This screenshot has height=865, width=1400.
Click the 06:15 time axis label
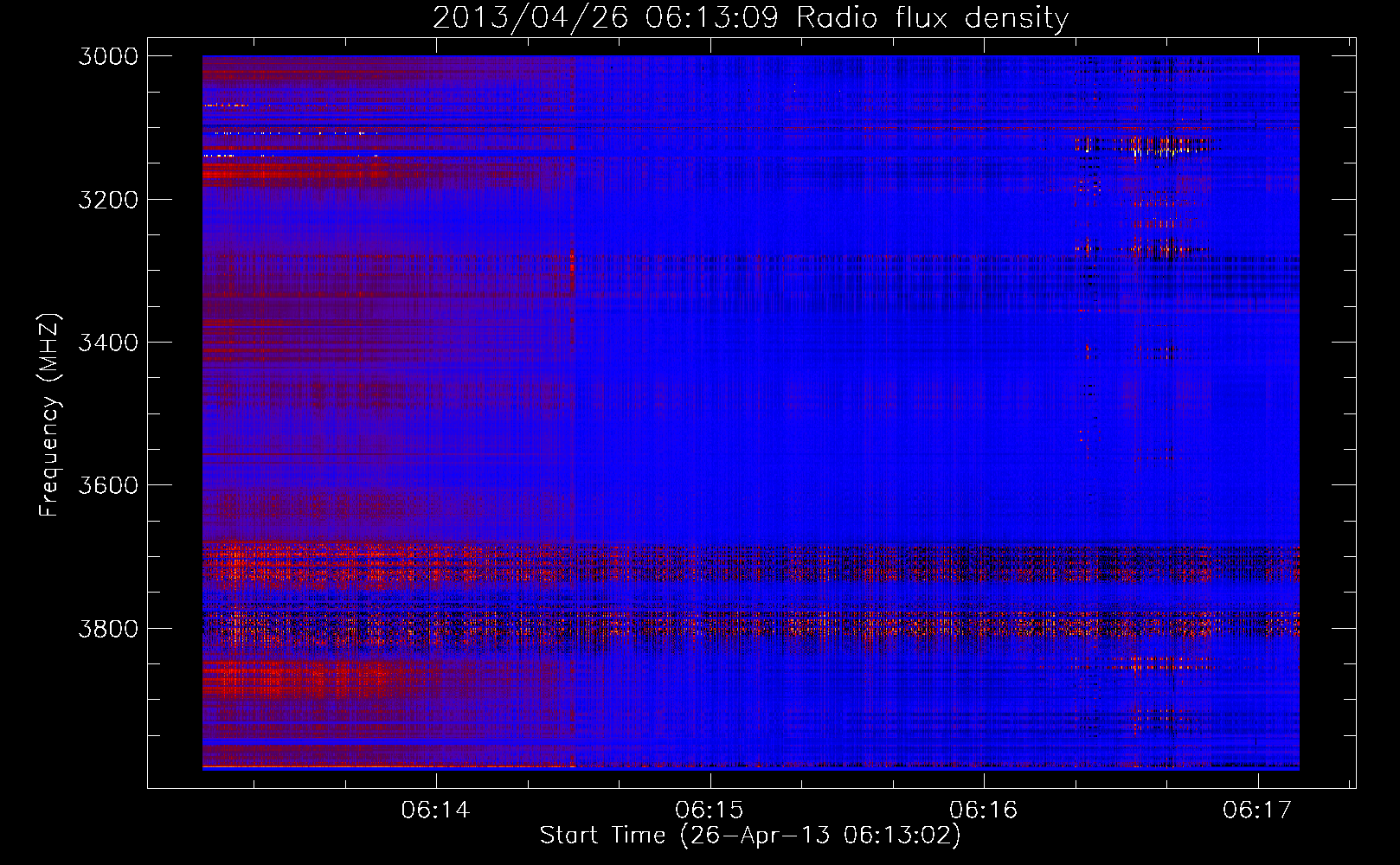point(710,810)
